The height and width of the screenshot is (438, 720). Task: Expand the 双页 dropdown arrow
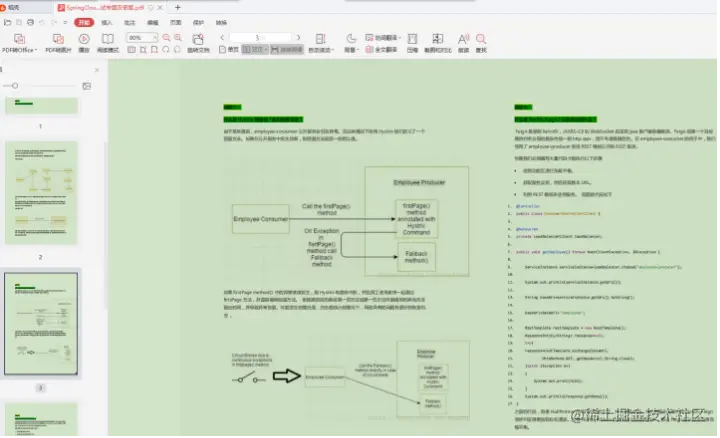(266, 50)
